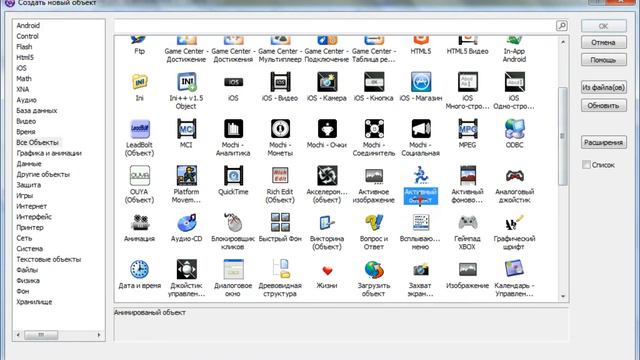Choose the Rich Edit (Объект) icon

280,176
